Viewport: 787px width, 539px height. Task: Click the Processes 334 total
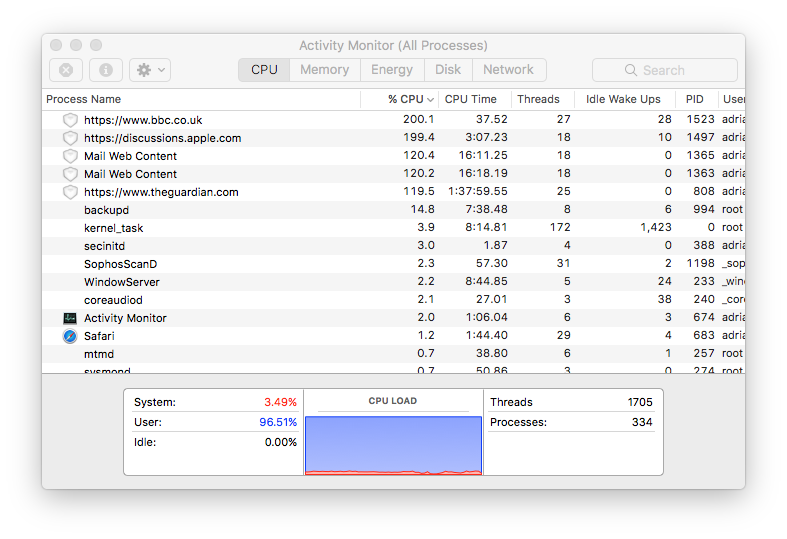pyautogui.click(x=642, y=423)
